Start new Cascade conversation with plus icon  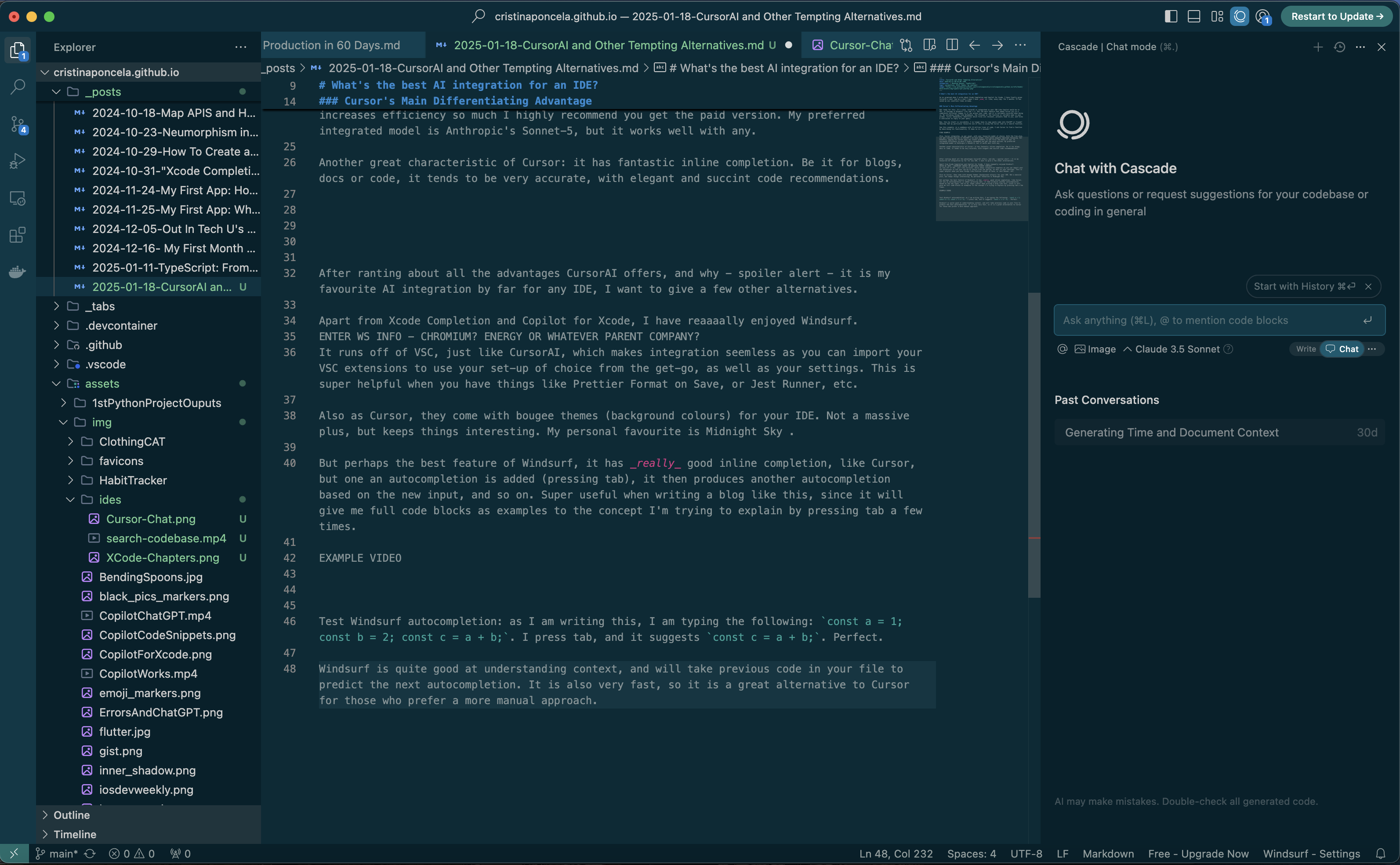click(x=1318, y=47)
